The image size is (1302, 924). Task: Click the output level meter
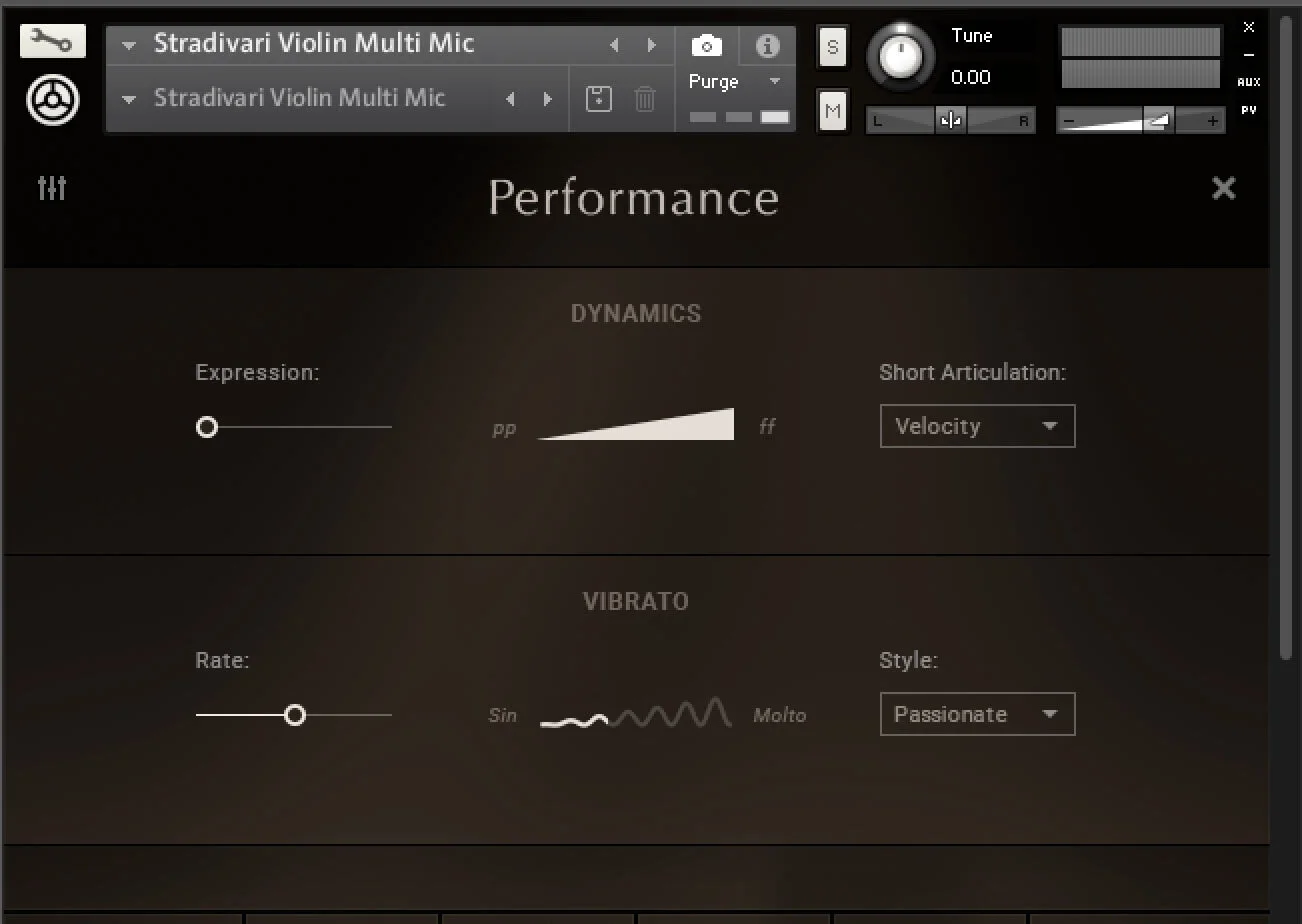[x=1140, y=58]
